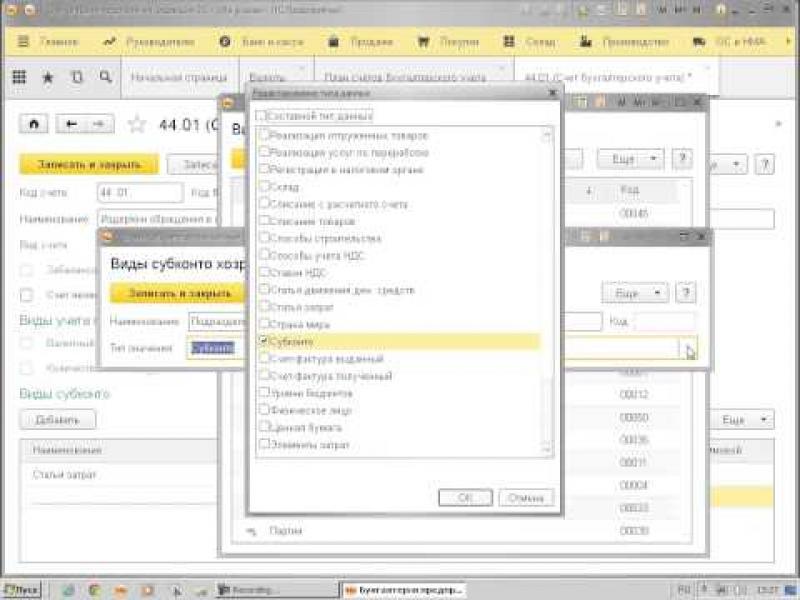Open the Продажи menu section

[x=361, y=43]
